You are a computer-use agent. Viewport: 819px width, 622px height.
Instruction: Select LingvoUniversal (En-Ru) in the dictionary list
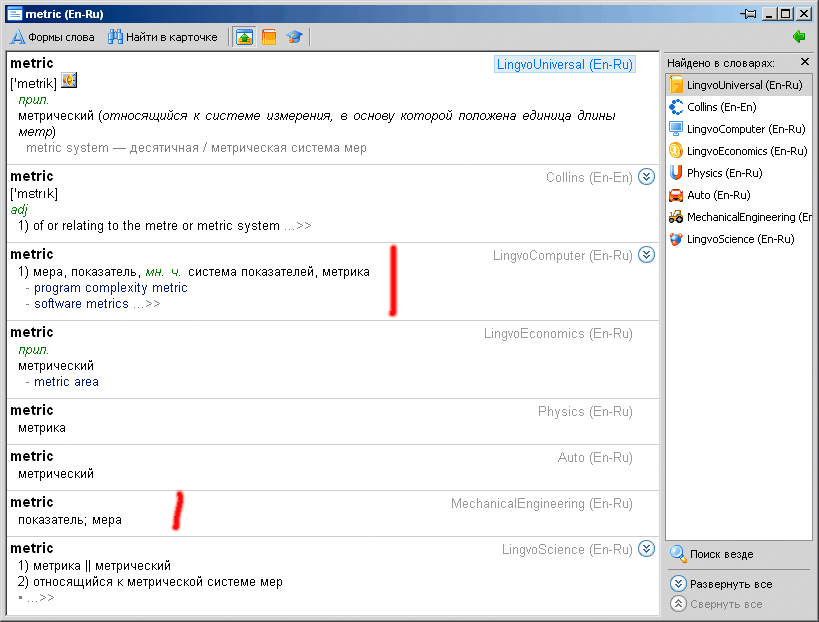tap(739, 85)
